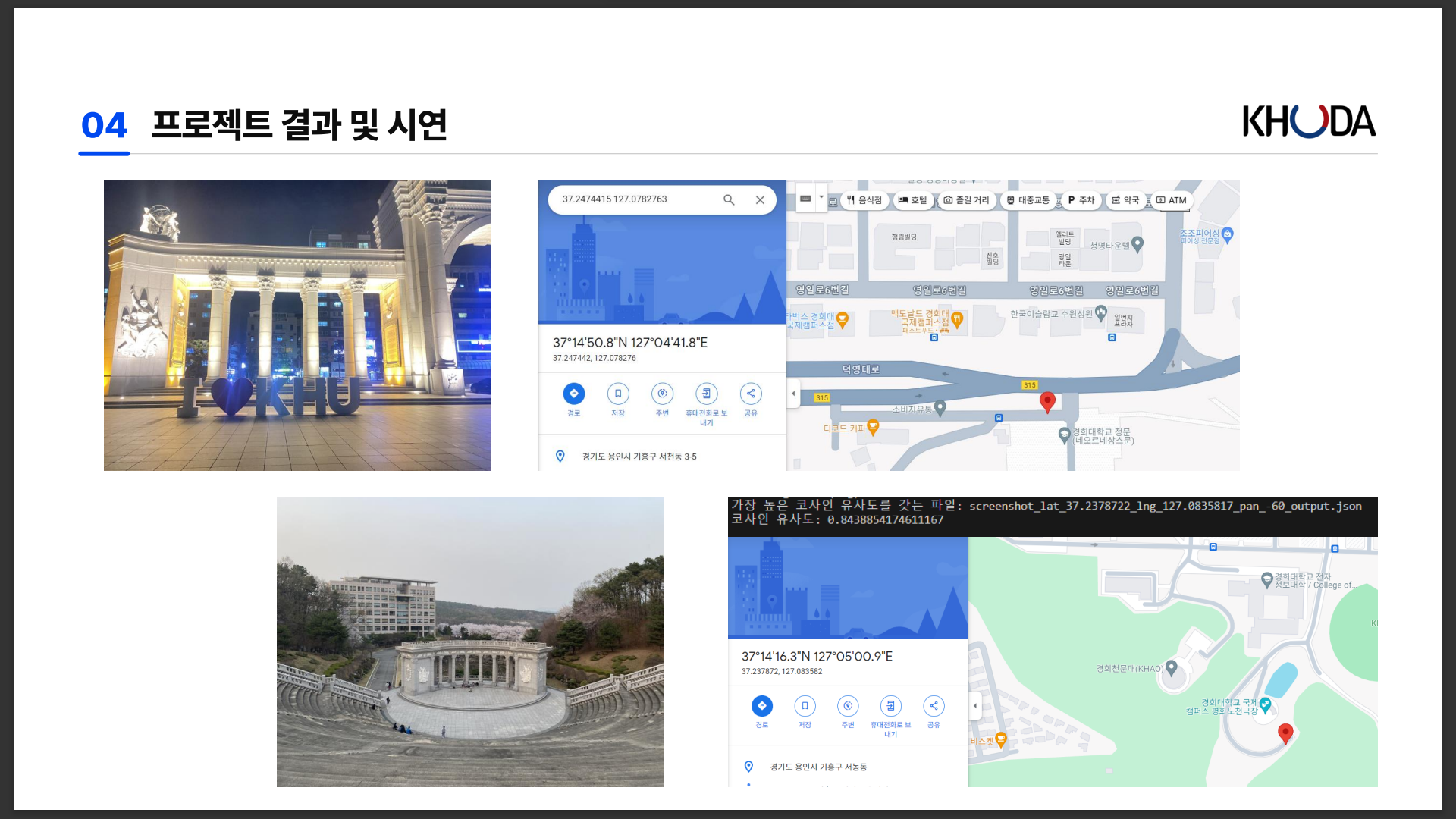Image resolution: width=1456 pixels, height=819 pixels.
Task: Click the I ♥ KHU night gate photo
Action: click(x=297, y=325)
